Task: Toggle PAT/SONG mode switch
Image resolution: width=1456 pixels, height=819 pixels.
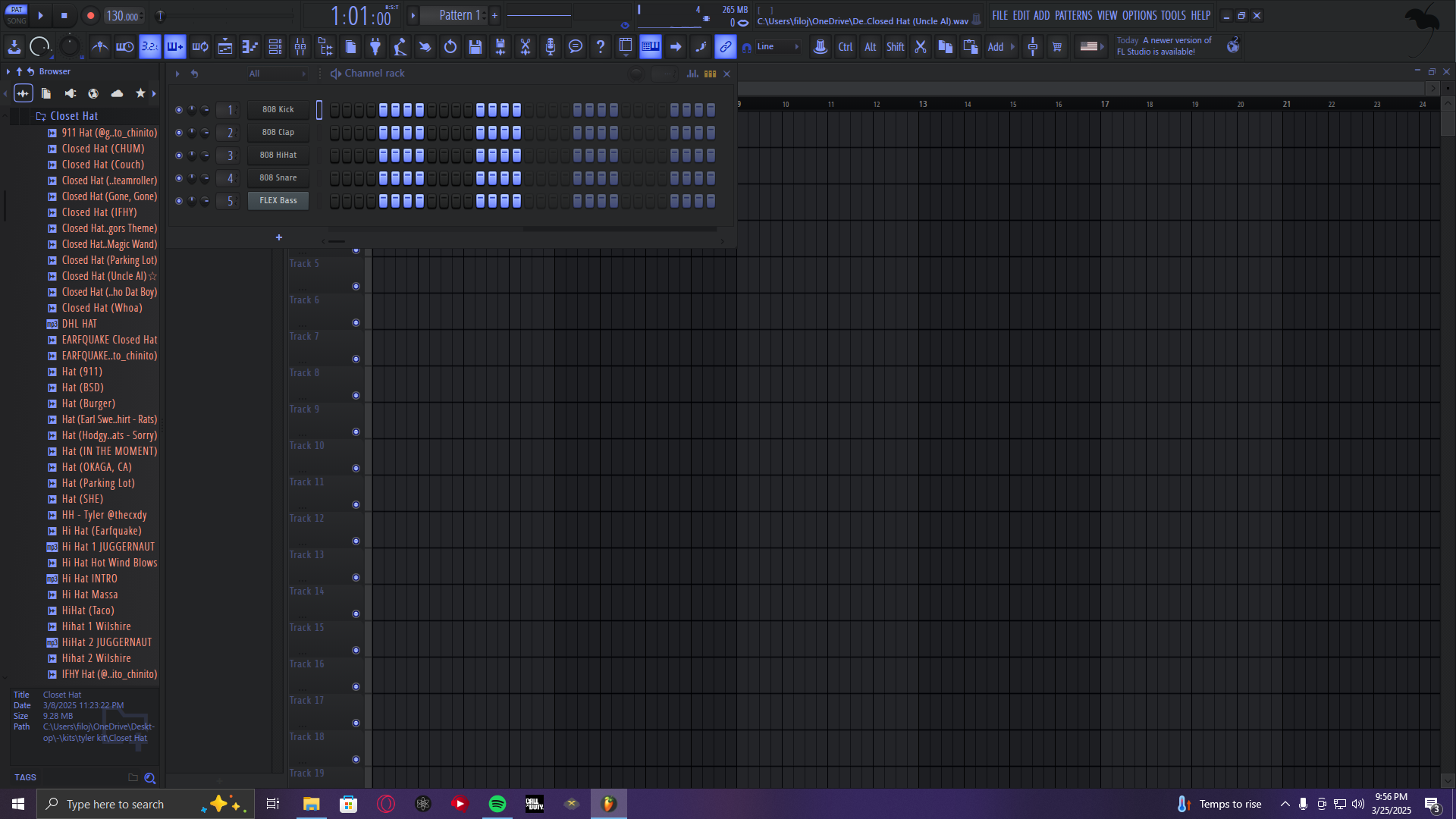Action: coord(17,15)
